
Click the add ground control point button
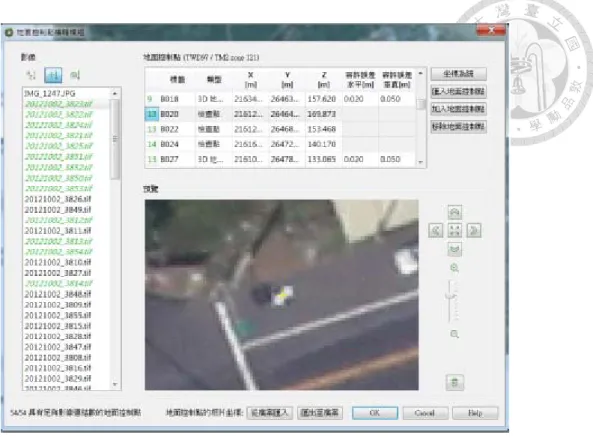pos(458,109)
